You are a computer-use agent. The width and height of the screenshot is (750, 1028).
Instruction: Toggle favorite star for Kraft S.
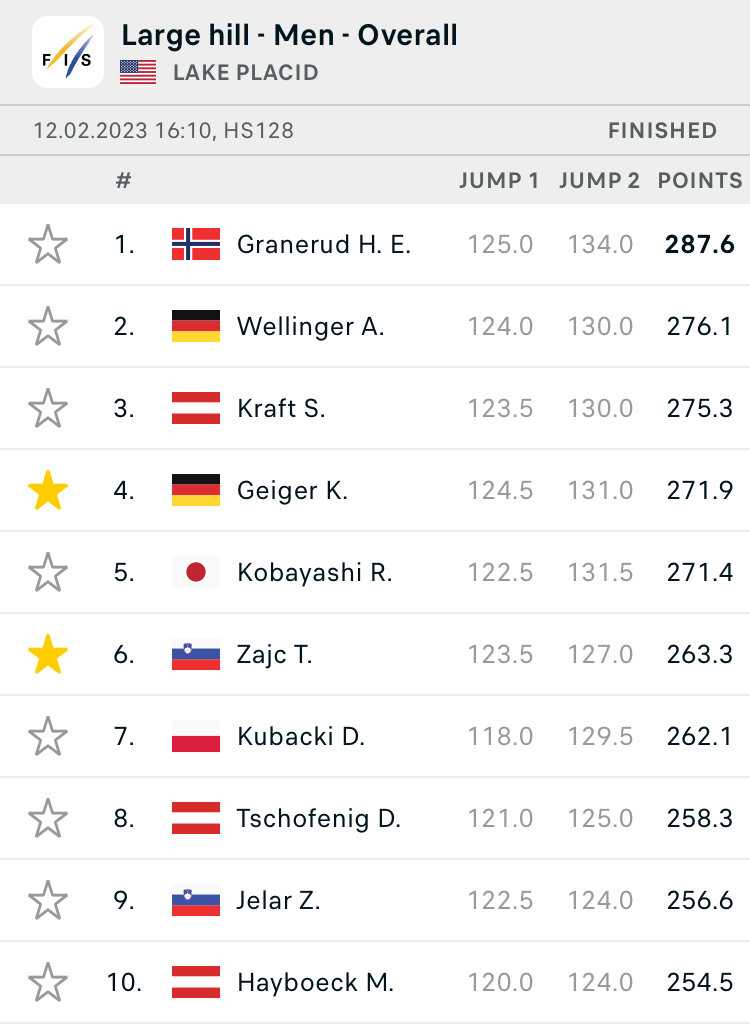[x=48, y=408]
